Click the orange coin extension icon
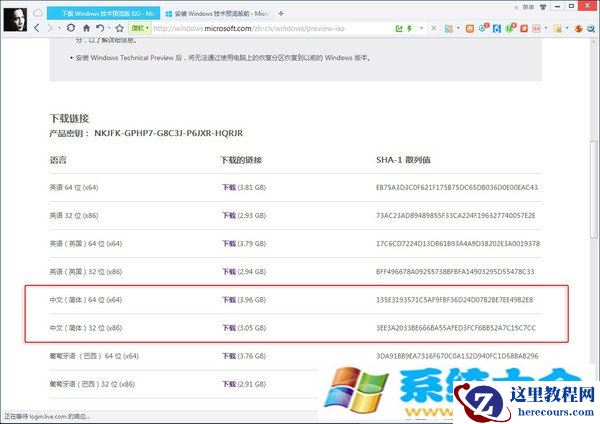Viewport: 600px width, 424px height. [x=579, y=29]
